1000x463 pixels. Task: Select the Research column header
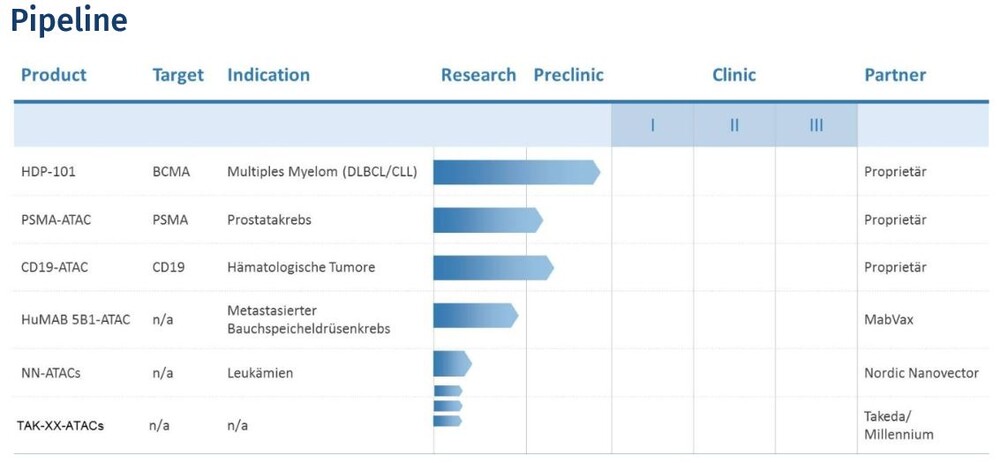pyautogui.click(x=478, y=75)
